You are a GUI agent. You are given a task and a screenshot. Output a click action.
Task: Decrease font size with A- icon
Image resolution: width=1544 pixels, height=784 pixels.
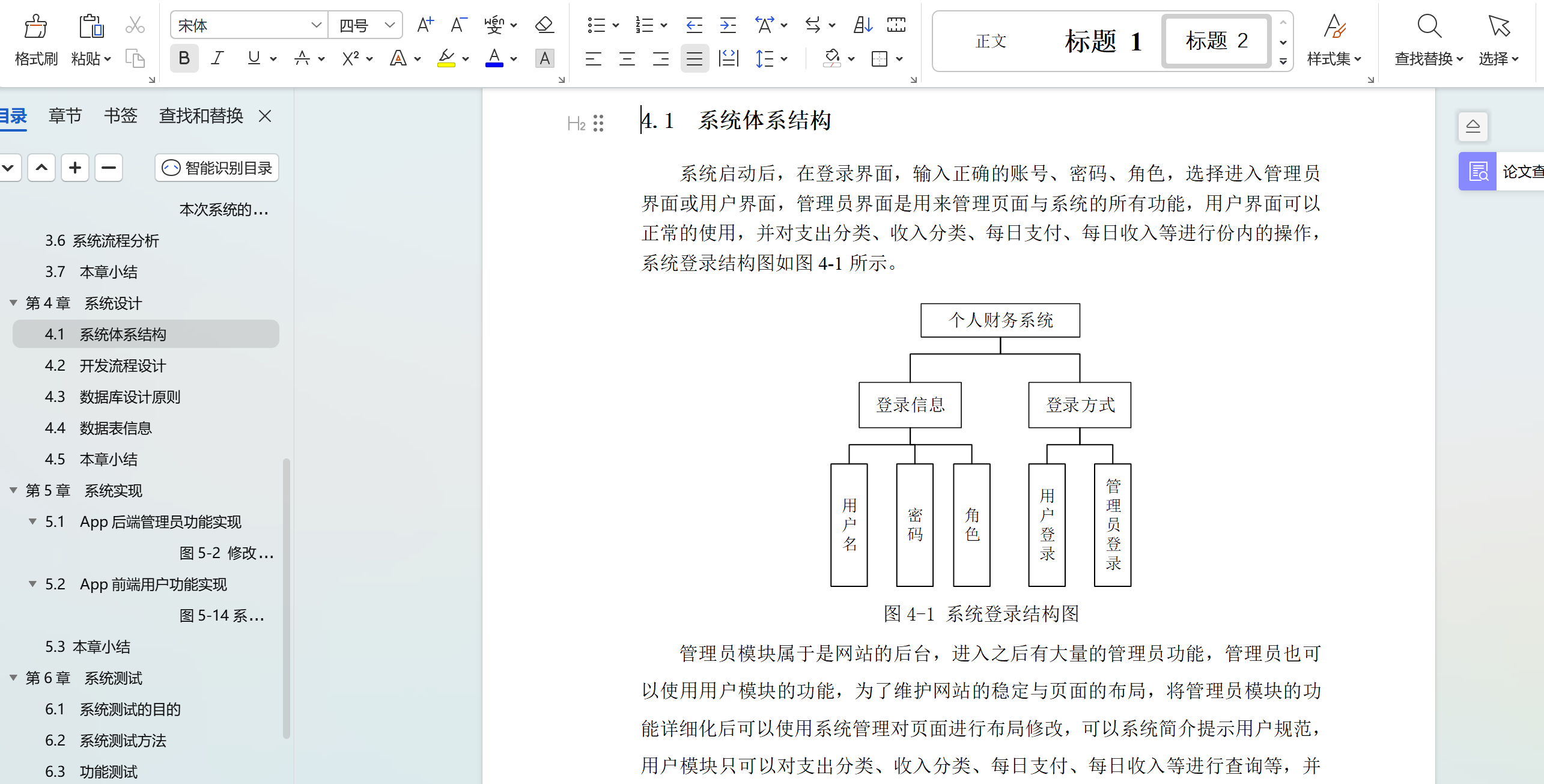458,25
